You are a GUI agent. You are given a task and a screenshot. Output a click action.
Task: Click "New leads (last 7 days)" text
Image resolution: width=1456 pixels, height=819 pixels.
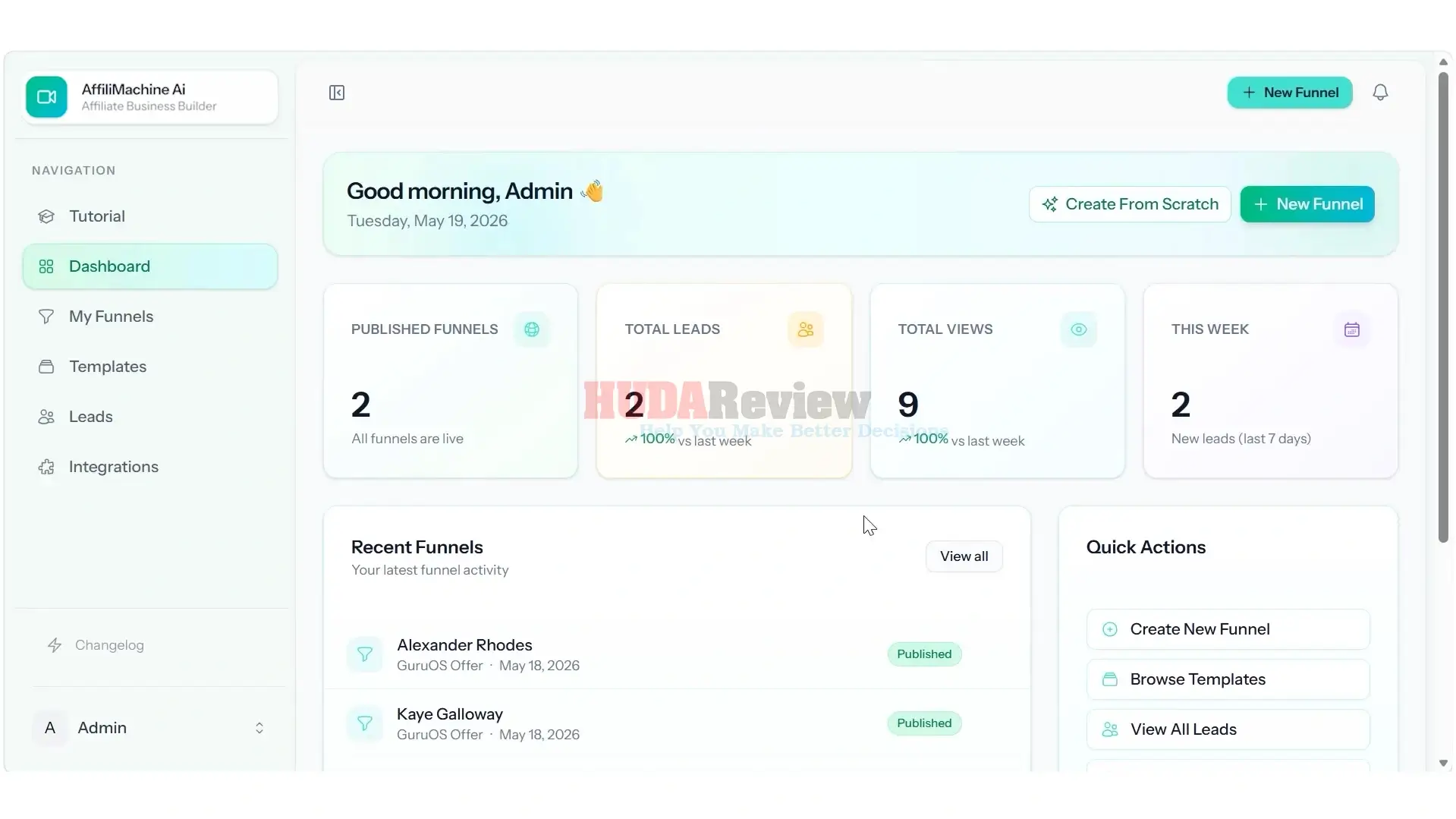[x=1241, y=439]
